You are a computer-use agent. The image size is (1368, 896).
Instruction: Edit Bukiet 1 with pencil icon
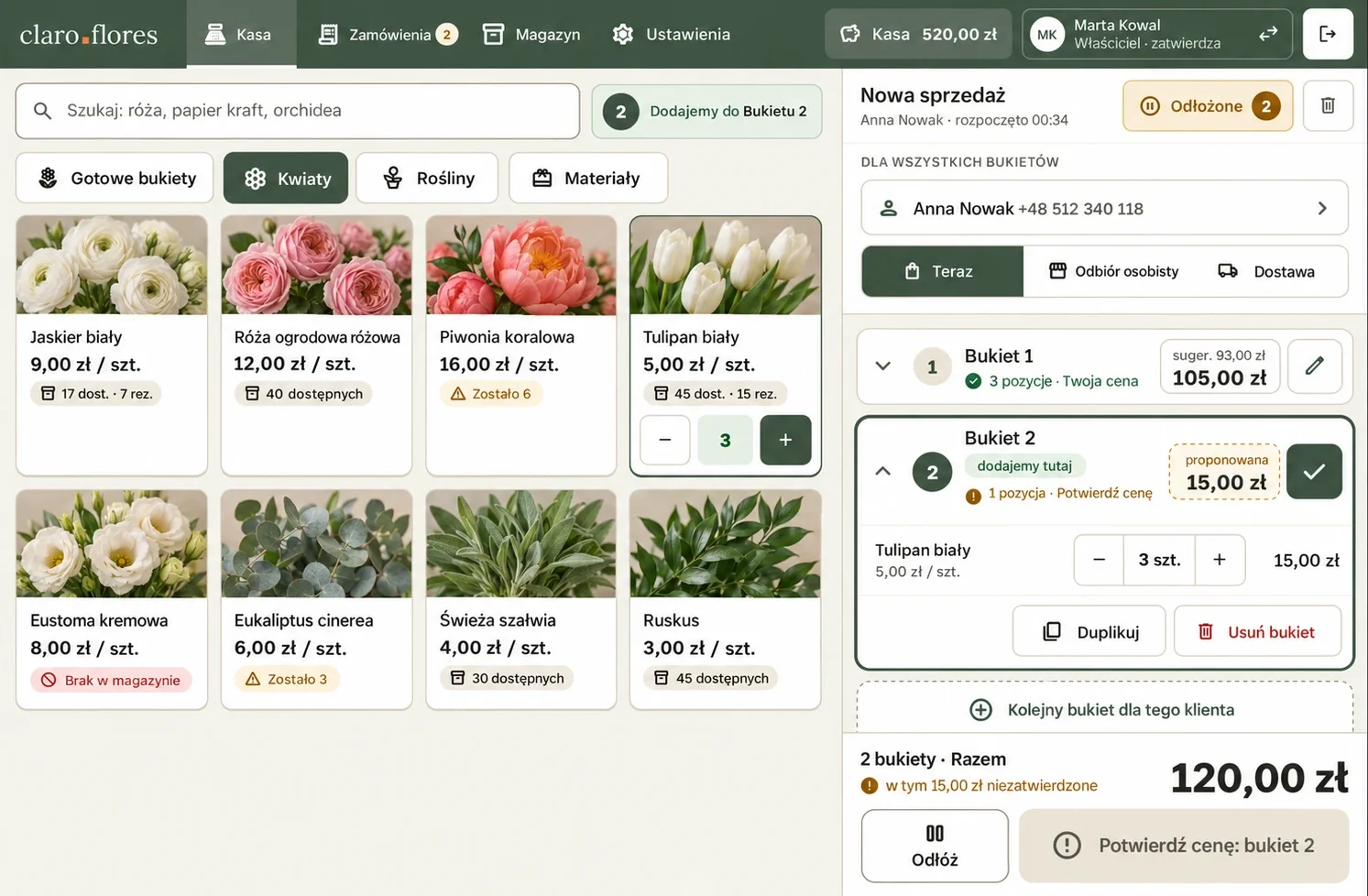pyautogui.click(x=1314, y=366)
